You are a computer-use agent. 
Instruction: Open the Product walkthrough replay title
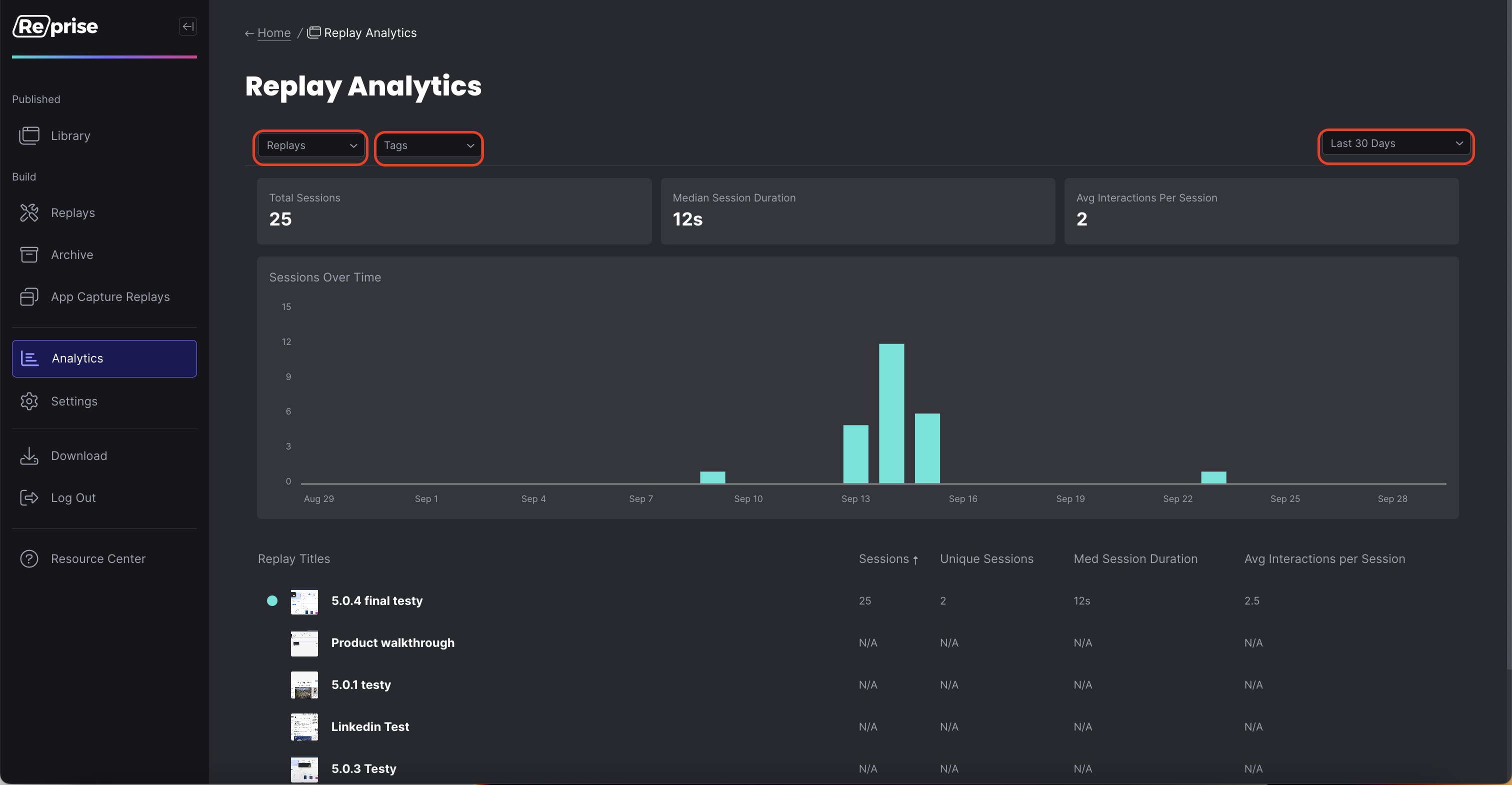(392, 643)
